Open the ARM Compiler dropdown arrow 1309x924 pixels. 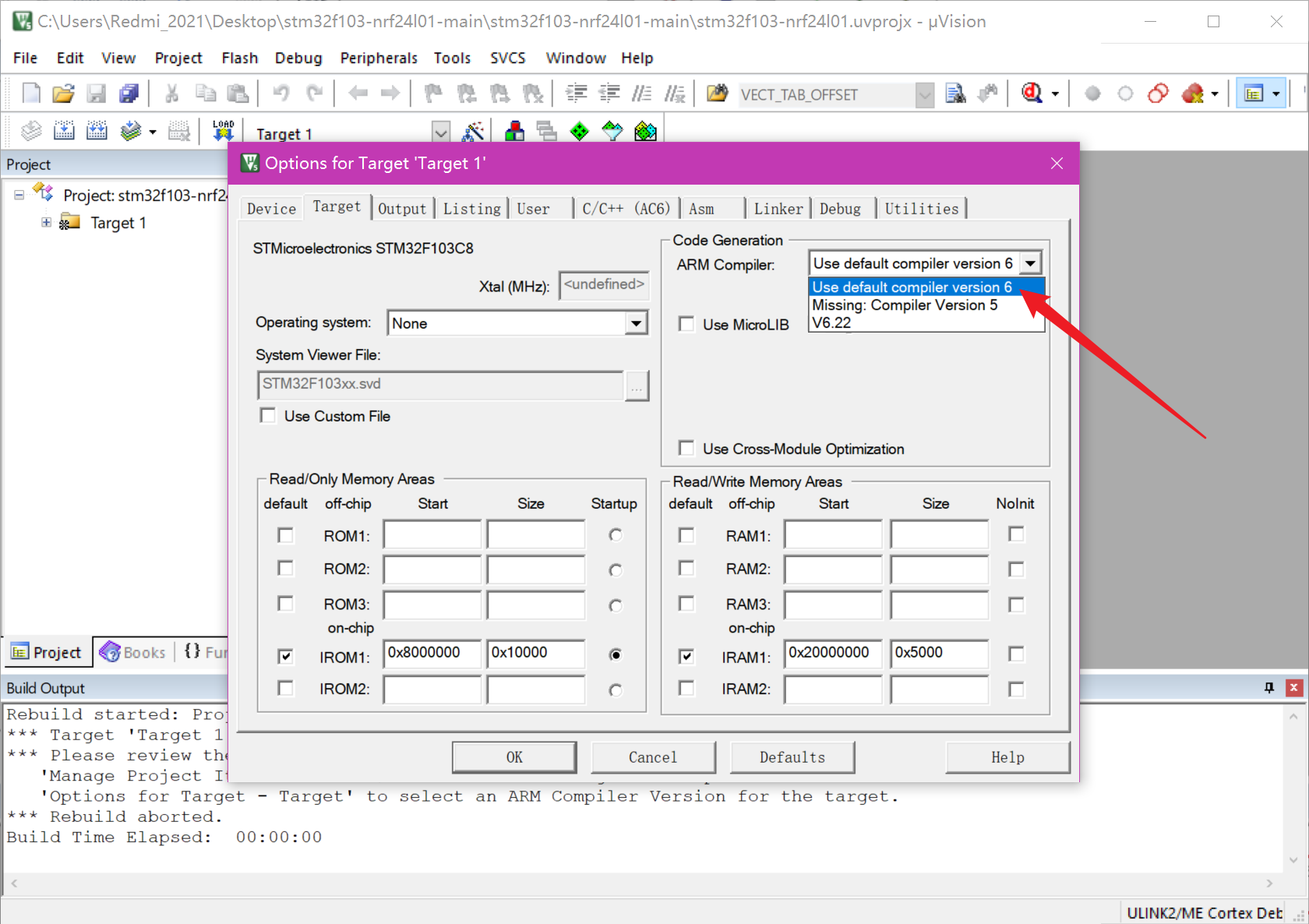[x=1030, y=263]
